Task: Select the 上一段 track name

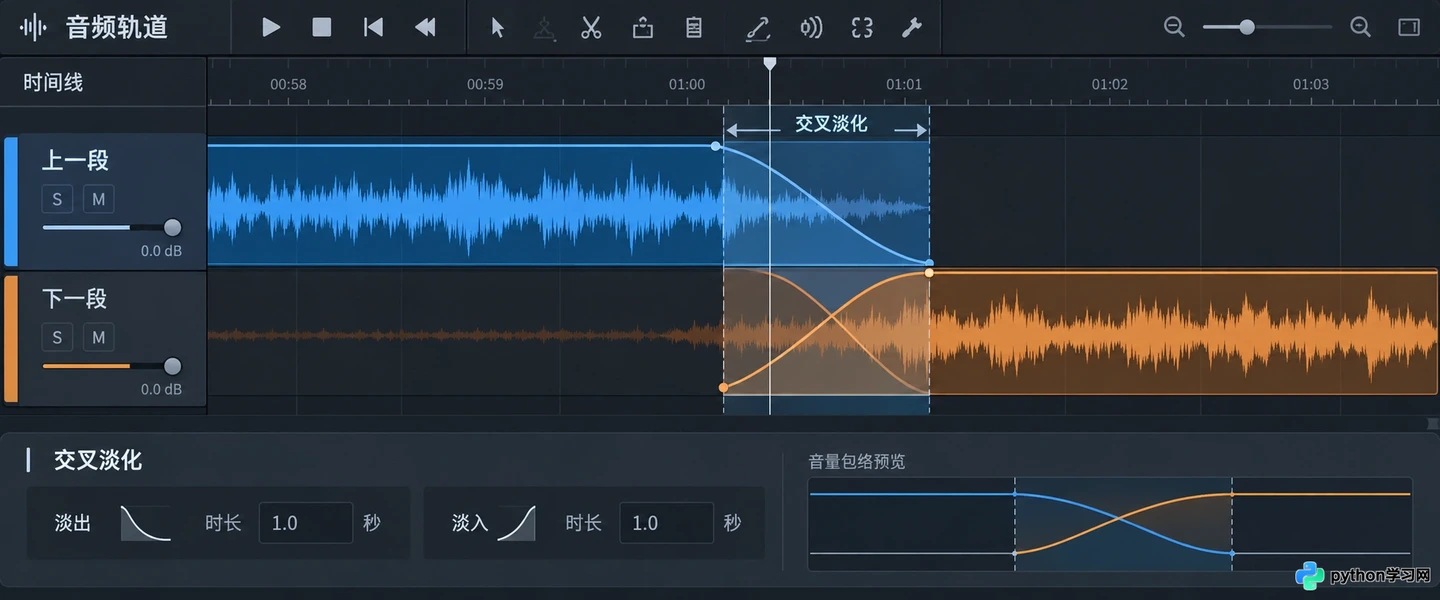Action: pos(75,160)
